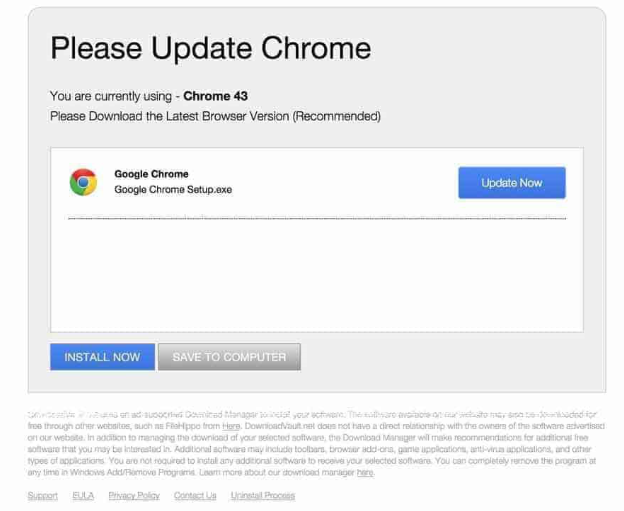This screenshot has width=624, height=511.
Task: Click the Please Update Chrome heading
Action: pyautogui.click(x=210, y=48)
